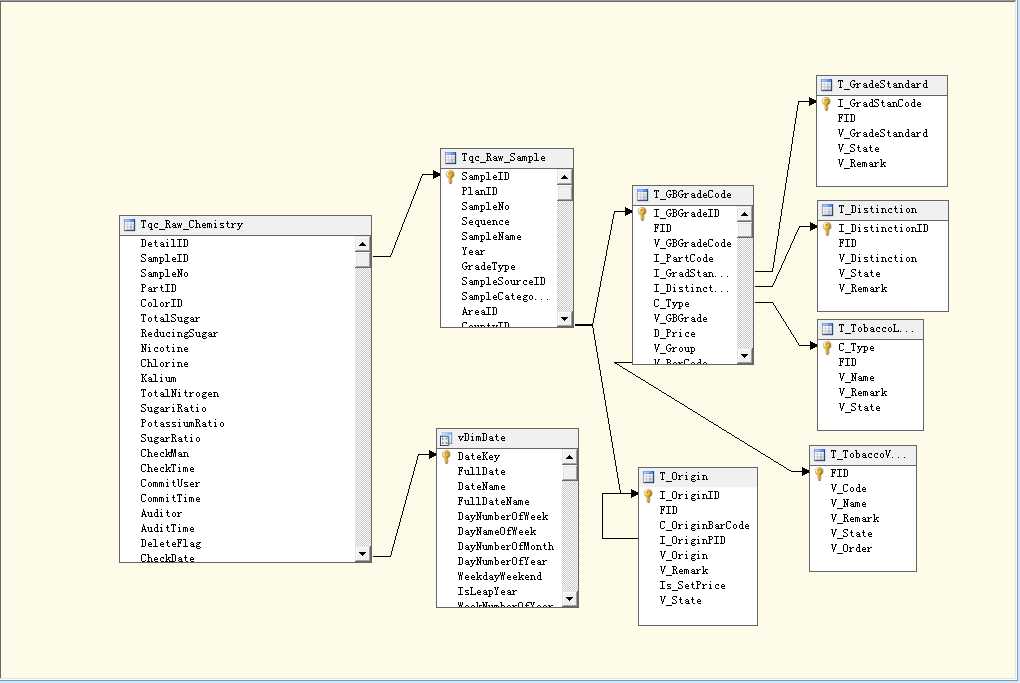Viewport: 1020px width, 683px height.
Task: Click the T_Origin table icon
Action: pos(648,477)
